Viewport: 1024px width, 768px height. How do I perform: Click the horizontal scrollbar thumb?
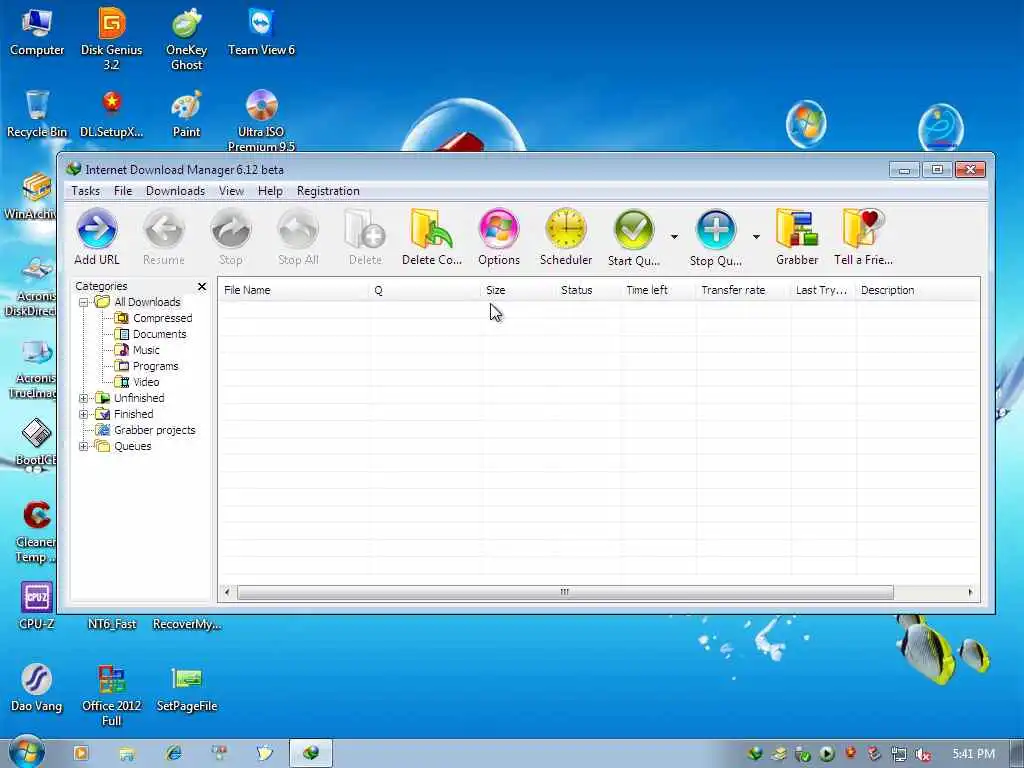tap(565, 592)
